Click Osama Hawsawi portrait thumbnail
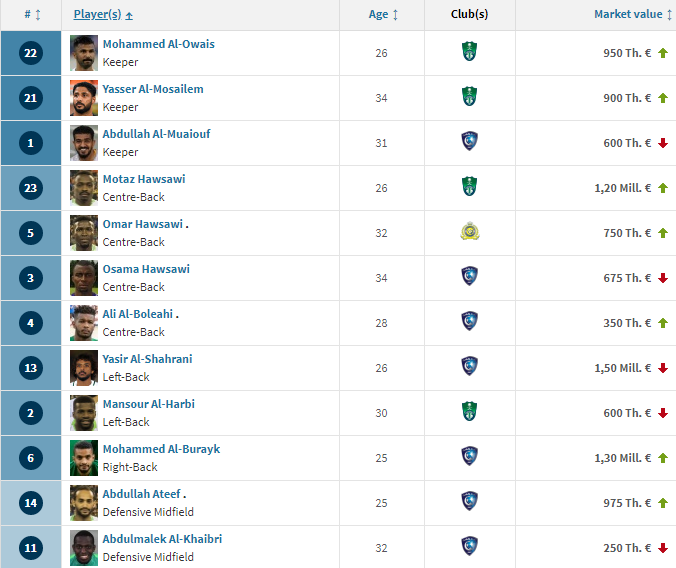The width and height of the screenshot is (676, 568). pyautogui.click(x=84, y=278)
